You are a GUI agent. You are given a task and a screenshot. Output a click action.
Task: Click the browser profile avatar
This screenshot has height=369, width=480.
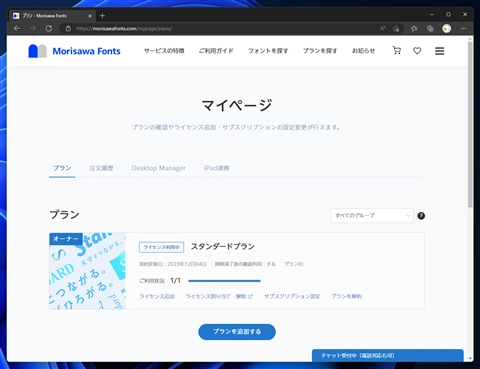point(446,29)
